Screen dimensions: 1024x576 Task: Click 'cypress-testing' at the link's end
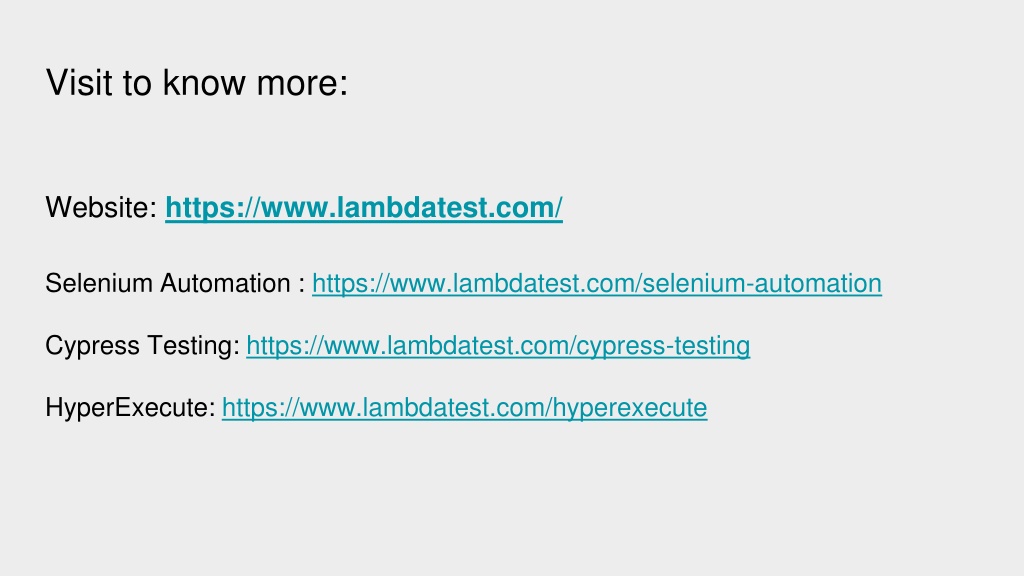pos(664,347)
